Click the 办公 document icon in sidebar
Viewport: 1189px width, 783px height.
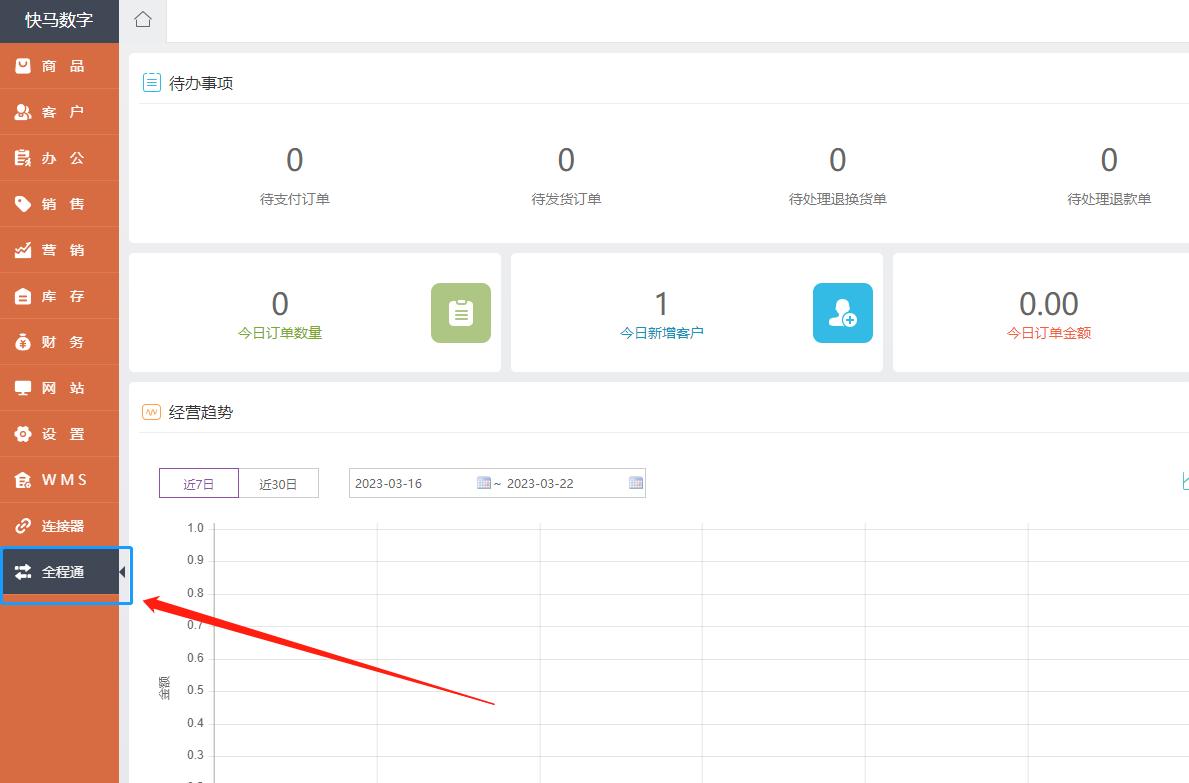point(24,158)
